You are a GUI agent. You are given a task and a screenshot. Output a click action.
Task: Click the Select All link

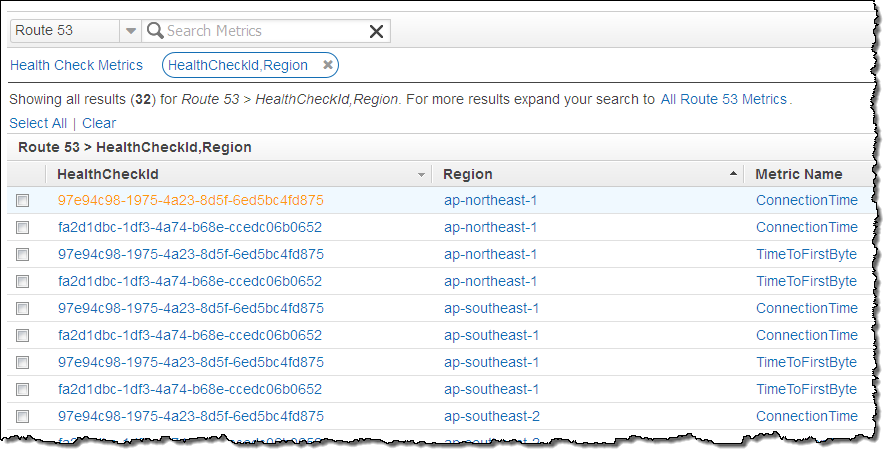38,123
